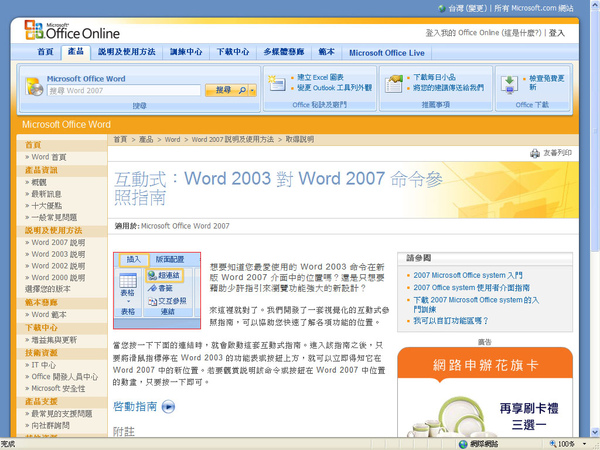This screenshot has width=600, height=450.
Task: Click the 下載每日小品 link
Action: [x=434, y=77]
